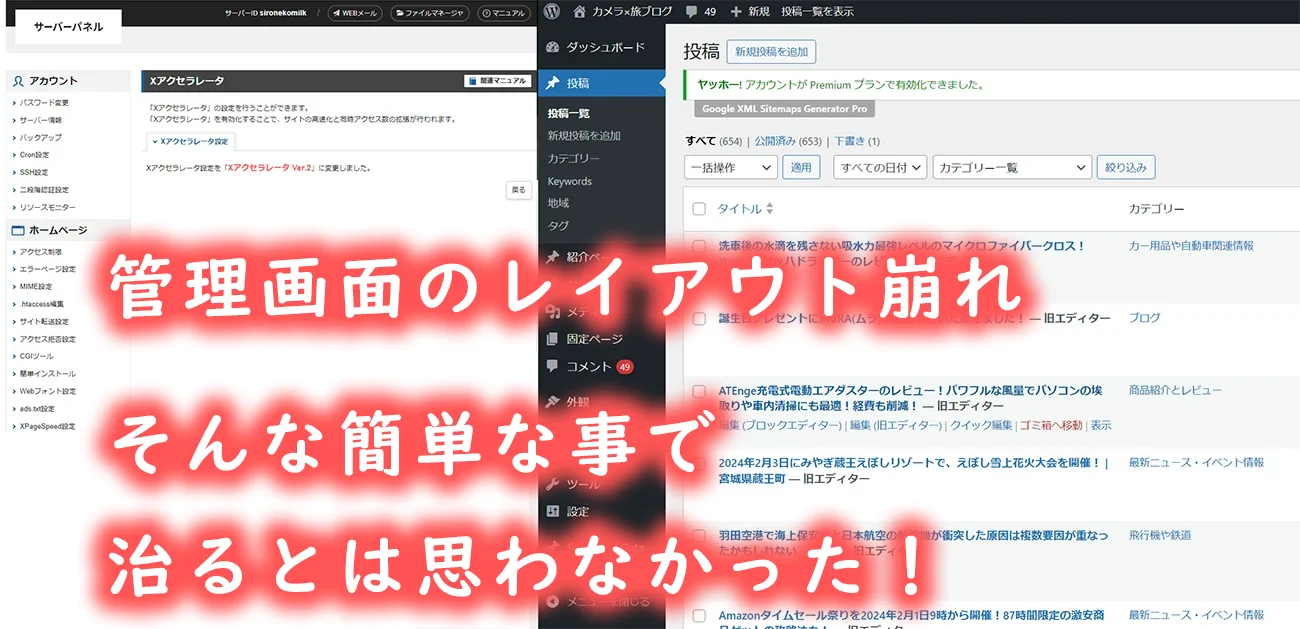
Task: Open サーバー情報 in server panel menu
Action: click(40, 120)
